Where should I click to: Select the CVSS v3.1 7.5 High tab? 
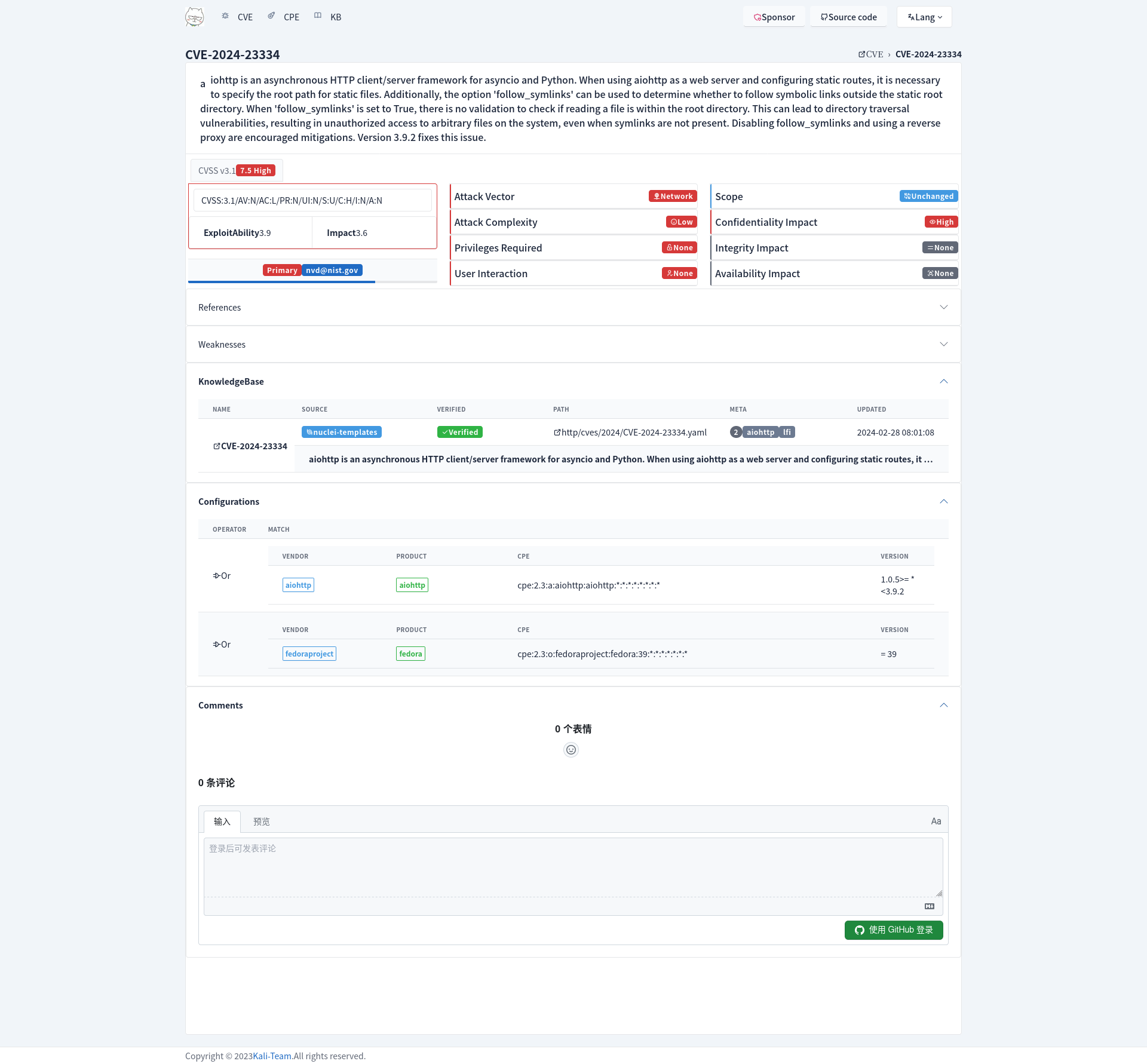pos(237,170)
